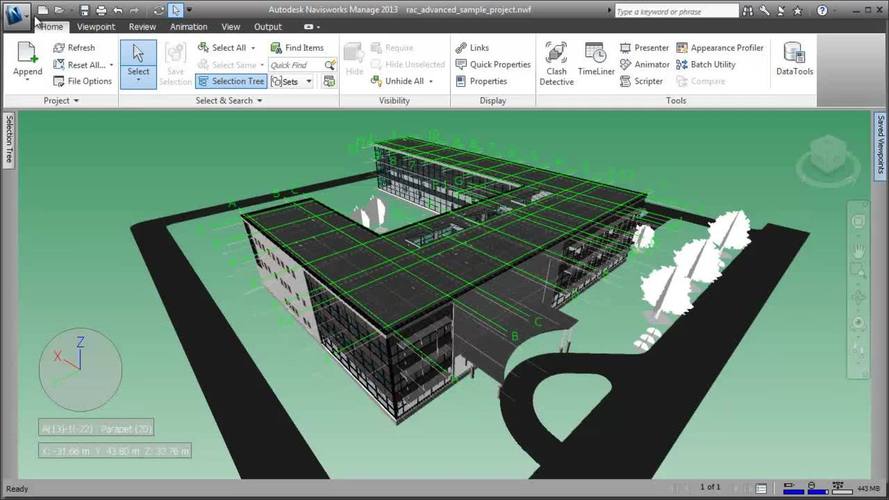Screen dimensions: 889x500
Task: Open File Options
Action: click(82, 81)
